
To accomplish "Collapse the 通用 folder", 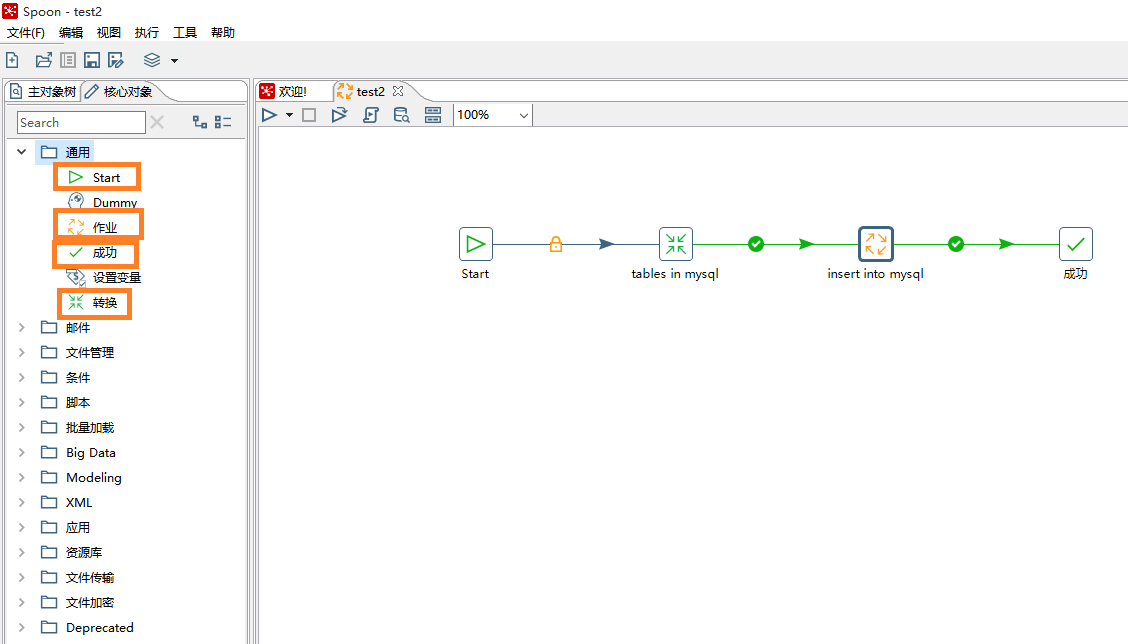I will [22, 152].
